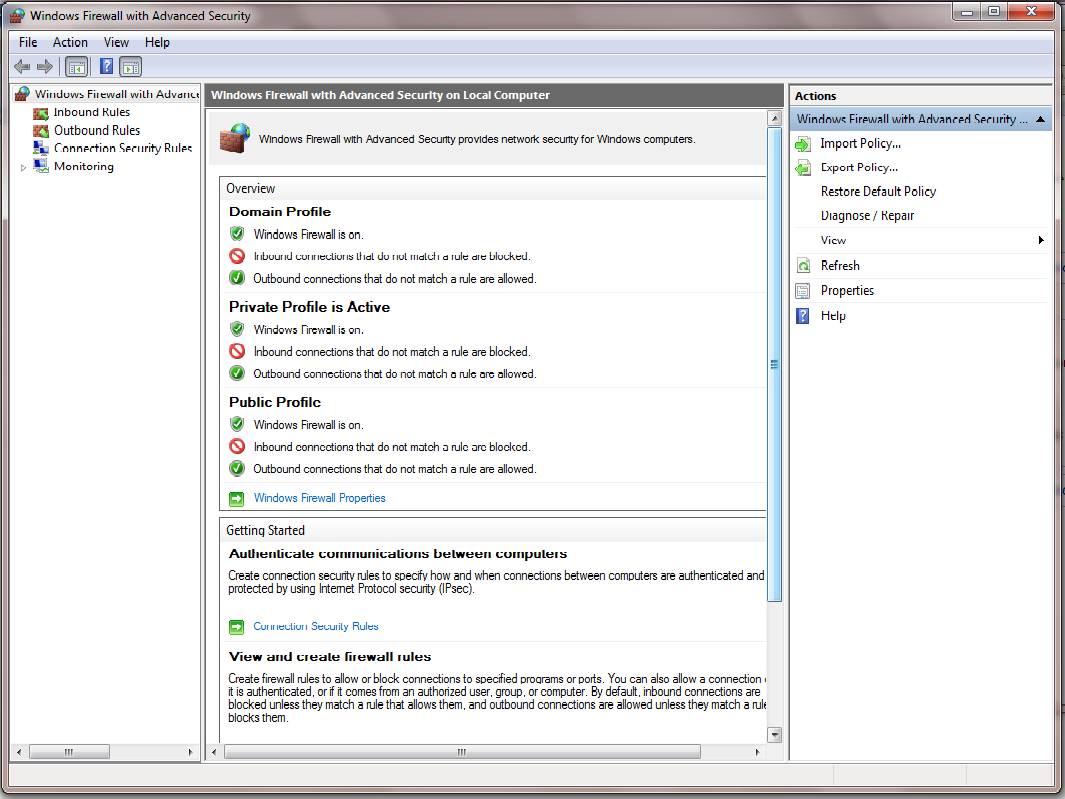1065x799 pixels.
Task: Click the Help question mark icon in Actions
Action: tap(803, 316)
